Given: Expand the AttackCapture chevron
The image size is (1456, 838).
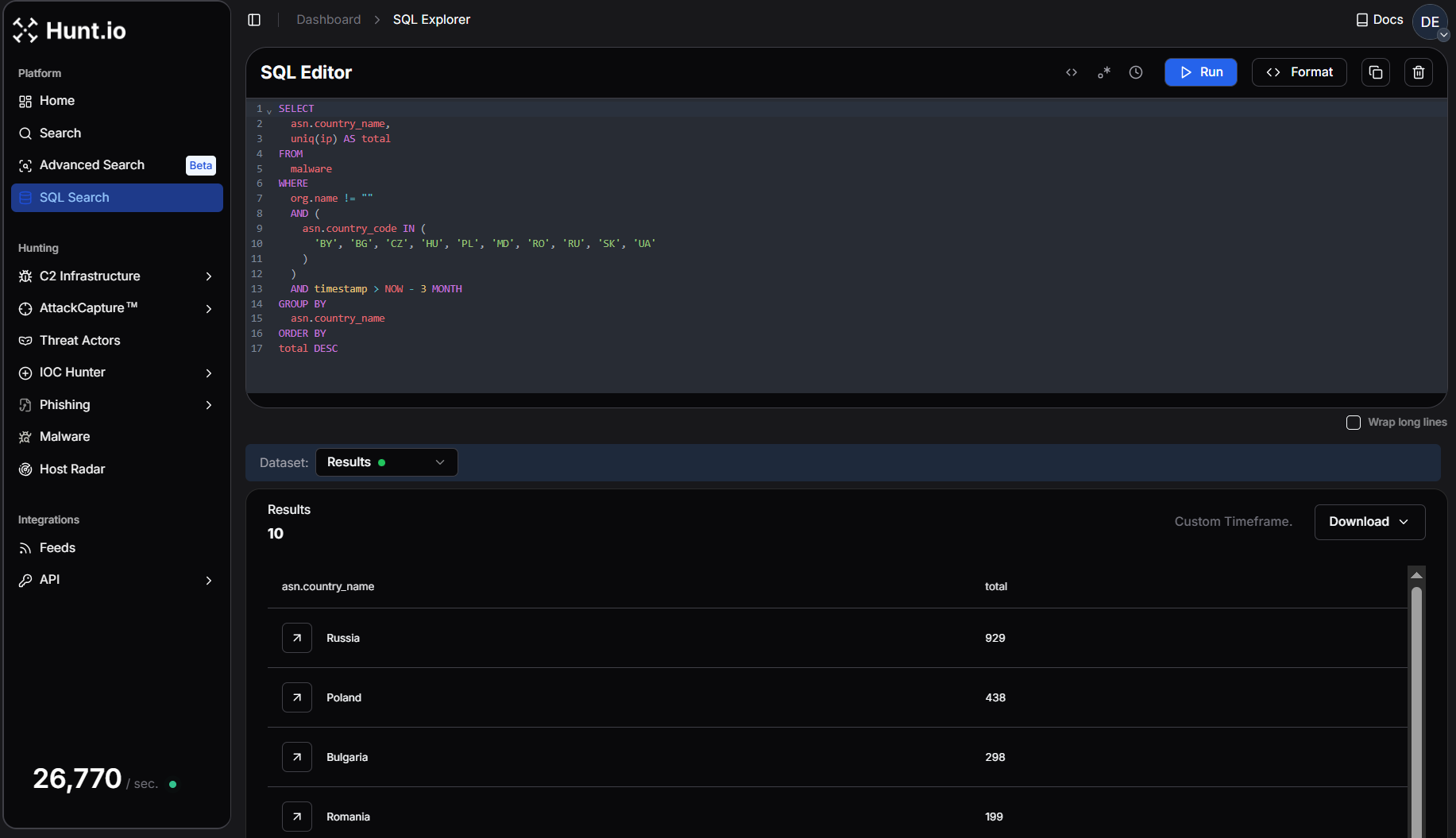Looking at the screenshot, I should (x=209, y=308).
